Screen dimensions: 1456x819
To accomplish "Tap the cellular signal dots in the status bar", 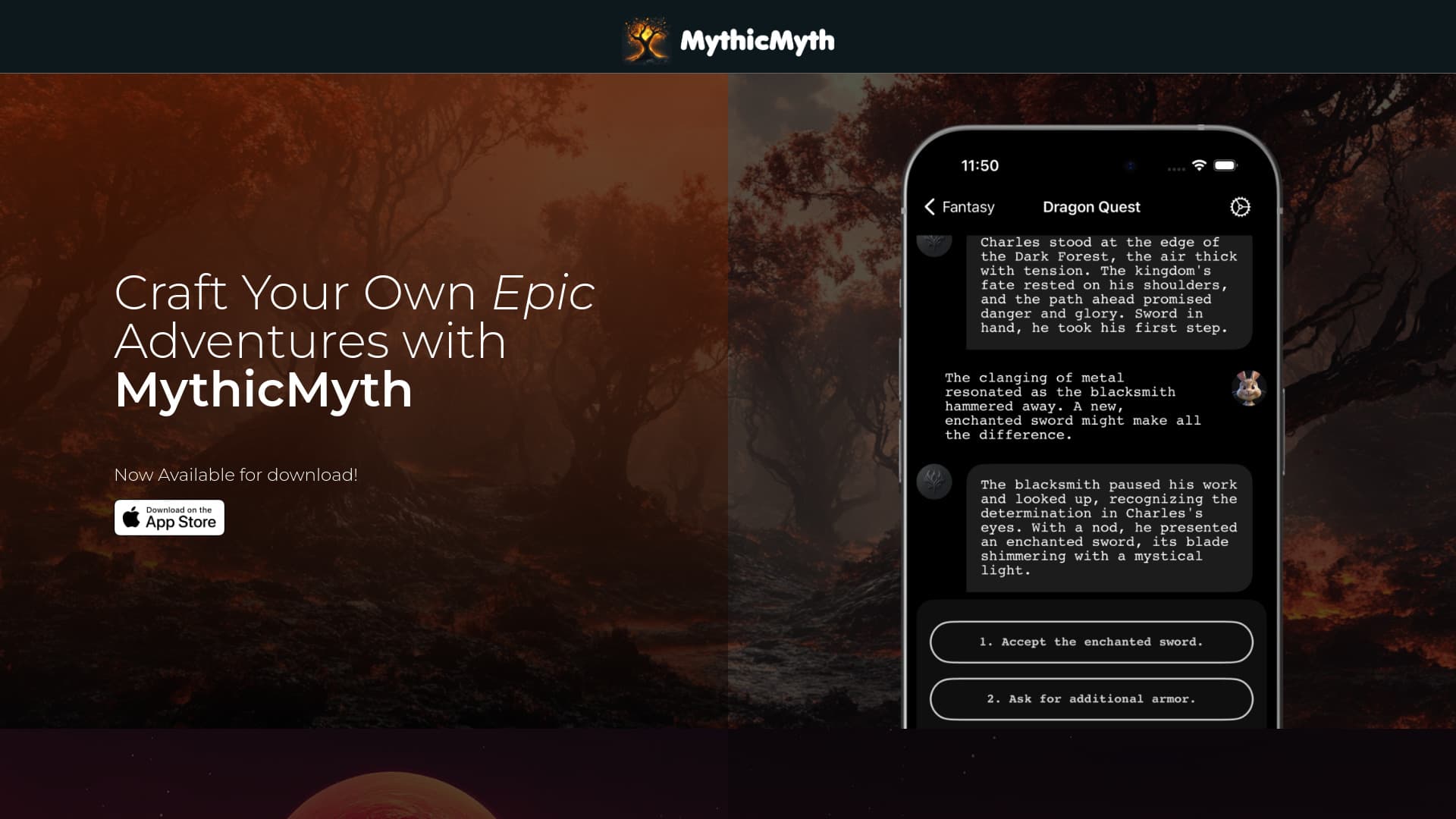I will (1174, 167).
